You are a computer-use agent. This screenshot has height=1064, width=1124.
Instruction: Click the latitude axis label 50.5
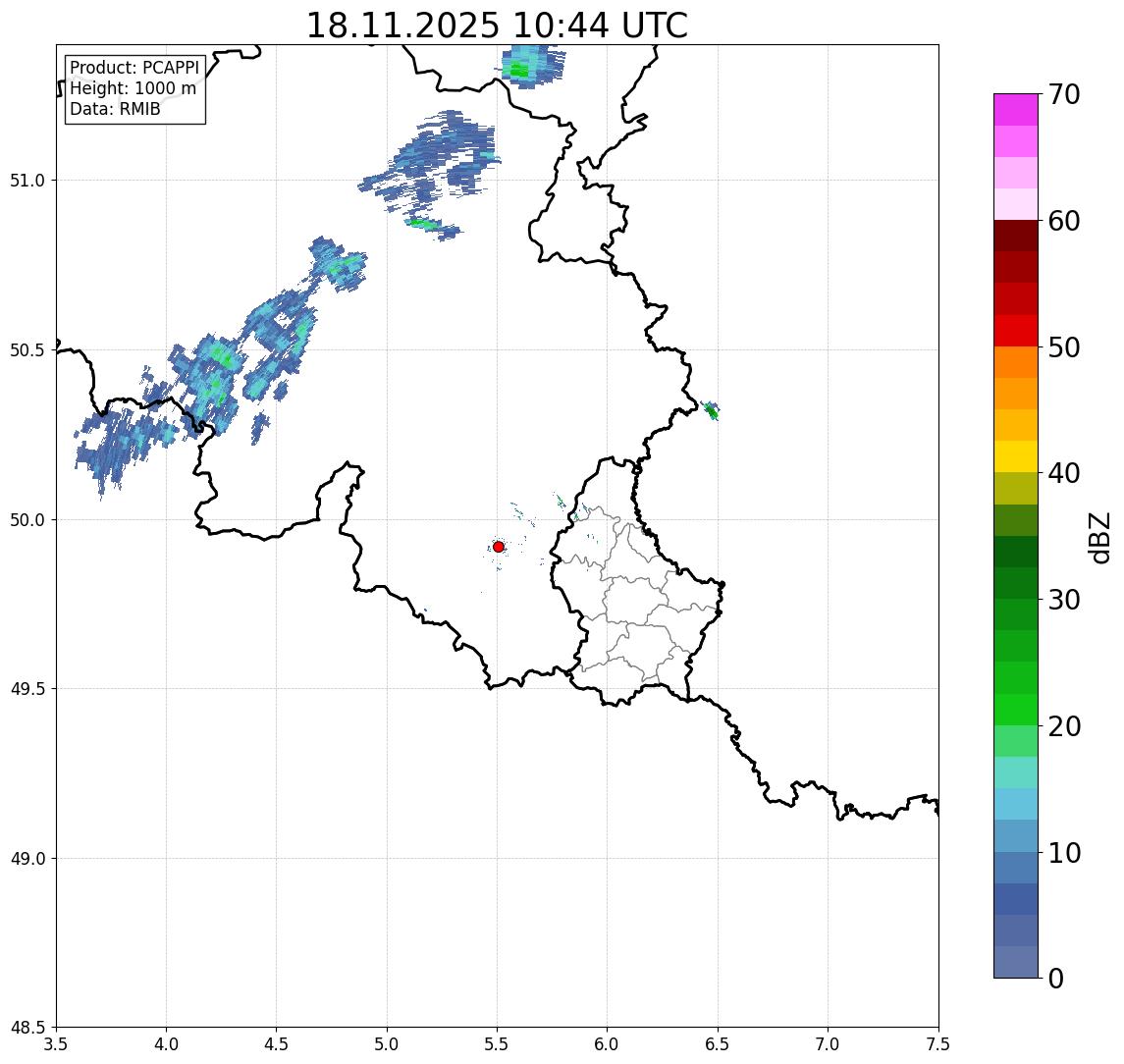tap(27, 349)
